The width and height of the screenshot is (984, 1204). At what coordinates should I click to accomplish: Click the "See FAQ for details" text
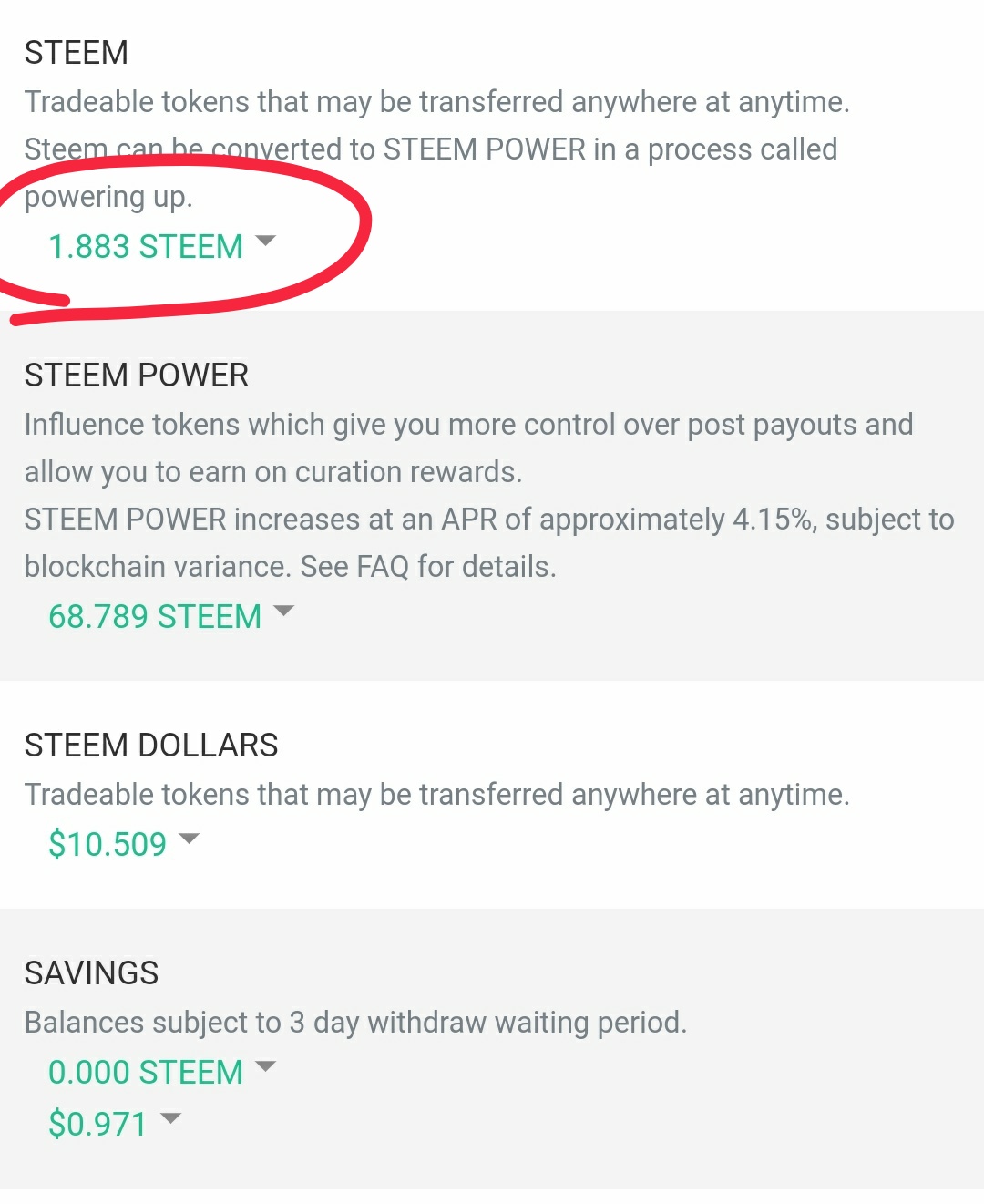point(428,567)
